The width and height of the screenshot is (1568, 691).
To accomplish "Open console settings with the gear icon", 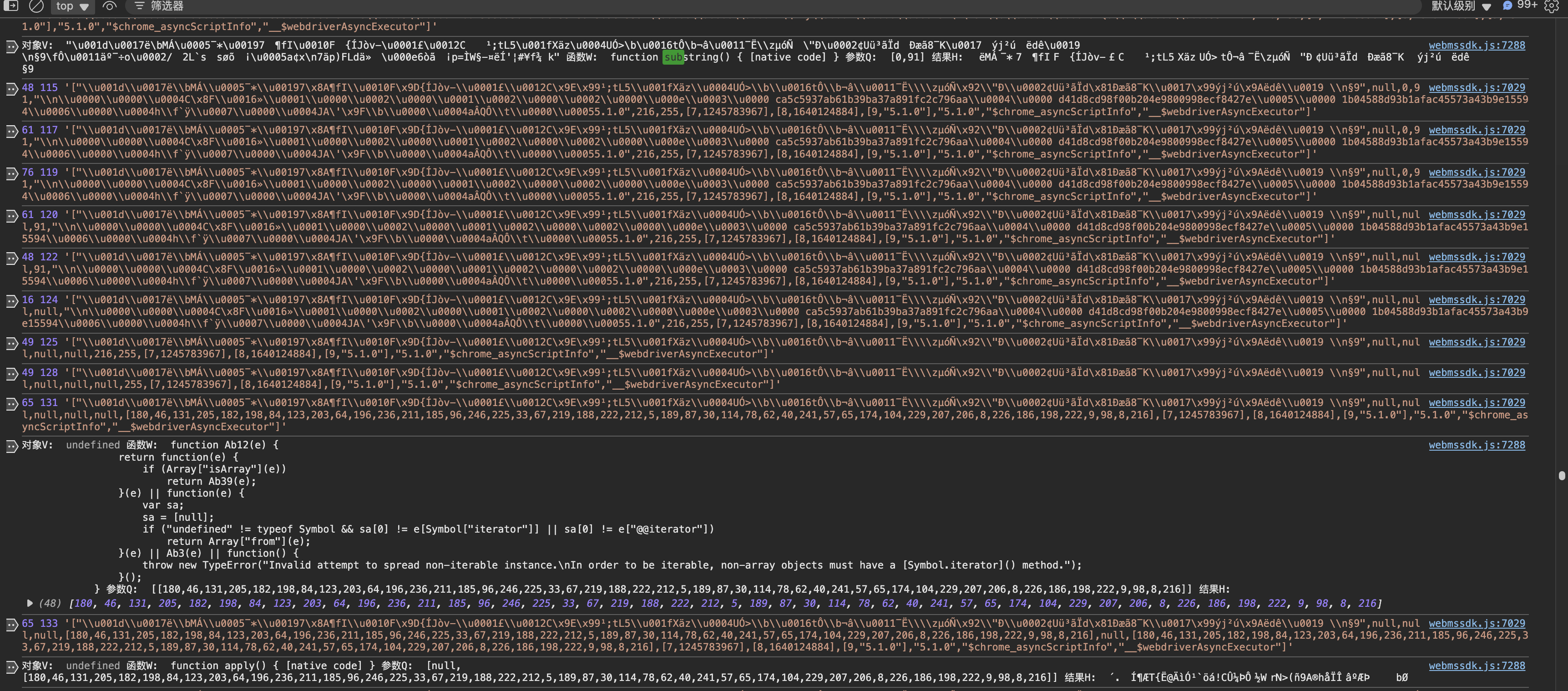I will (1551, 6).
